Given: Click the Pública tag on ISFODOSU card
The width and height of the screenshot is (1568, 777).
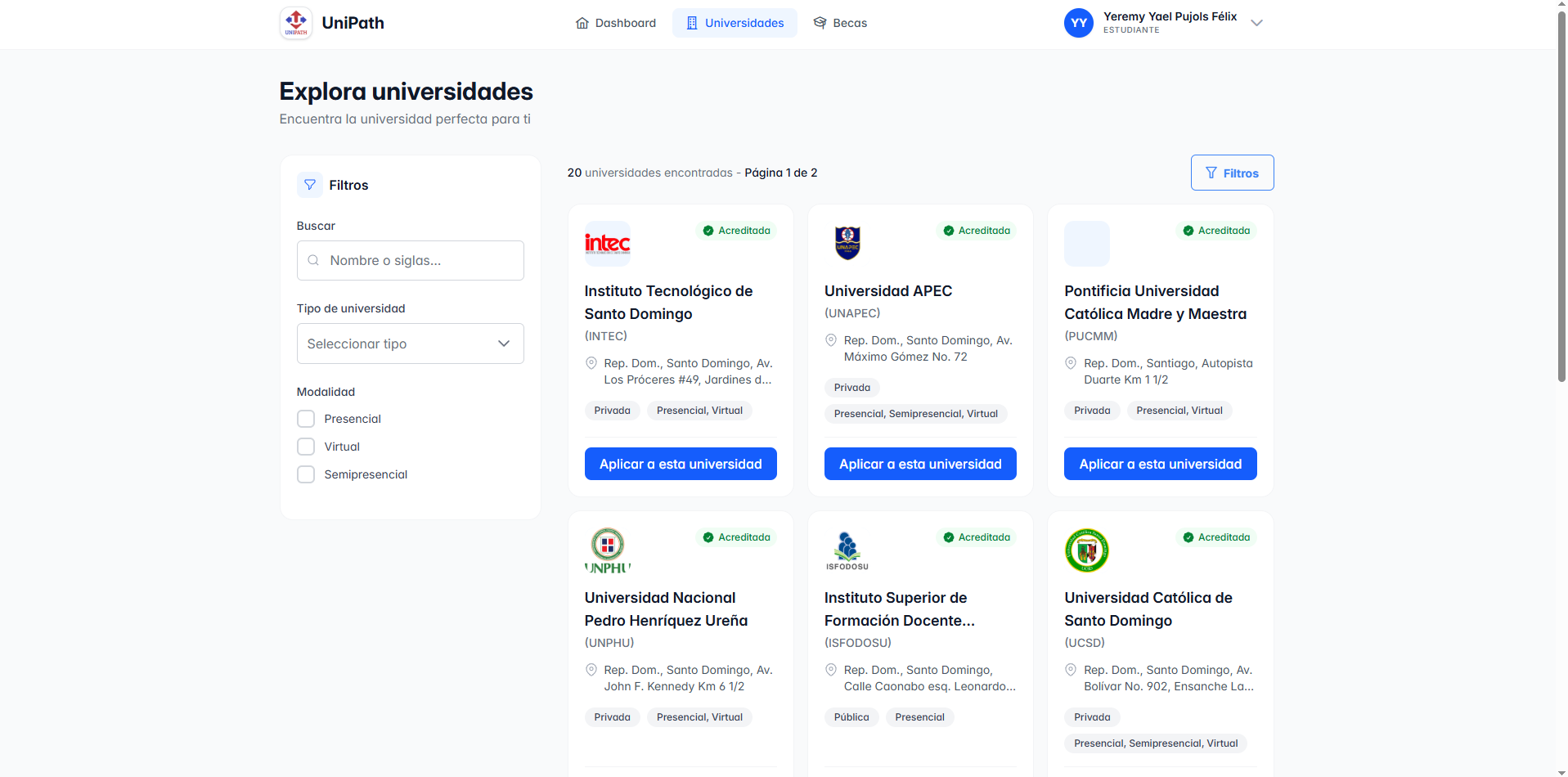Looking at the screenshot, I should (x=851, y=717).
